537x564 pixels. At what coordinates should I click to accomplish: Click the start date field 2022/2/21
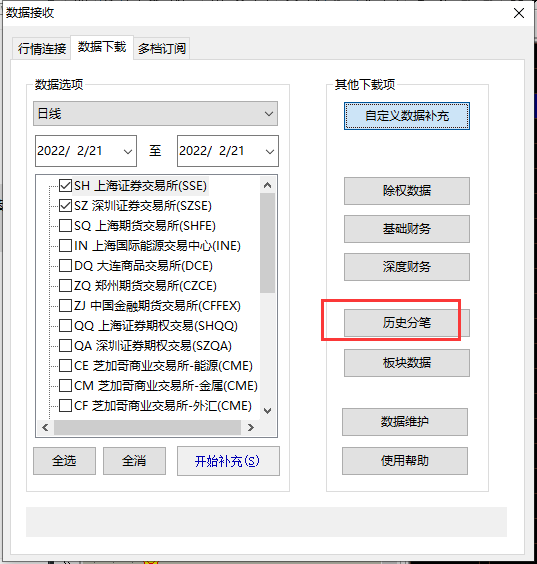pyautogui.click(x=86, y=151)
